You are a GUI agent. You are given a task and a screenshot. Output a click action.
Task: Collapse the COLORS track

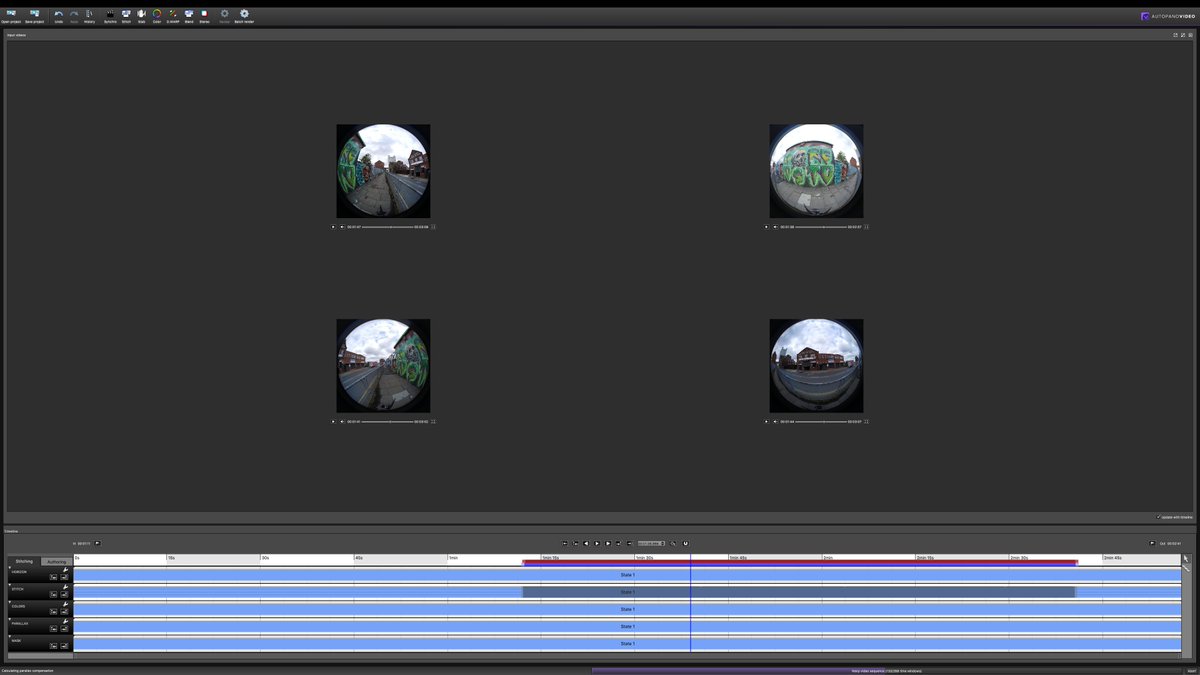10,602
